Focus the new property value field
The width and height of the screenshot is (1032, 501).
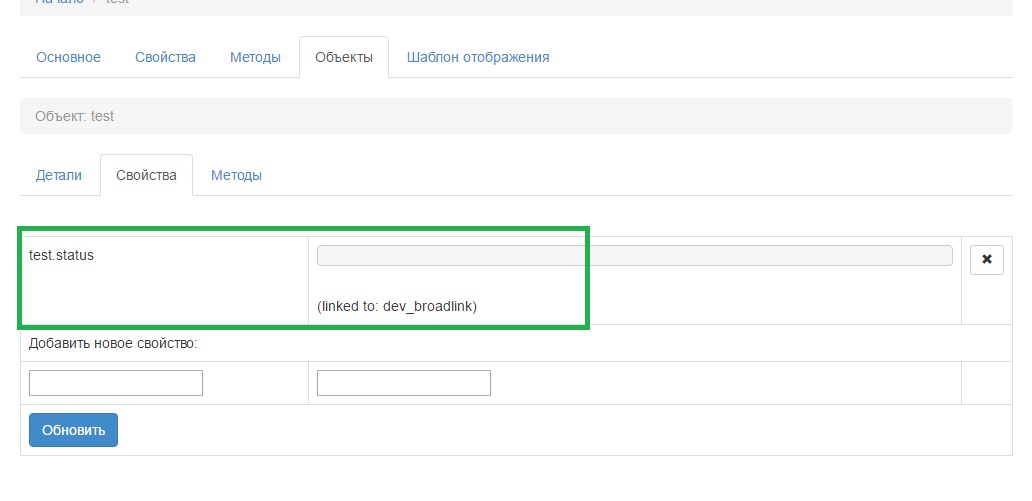click(403, 383)
